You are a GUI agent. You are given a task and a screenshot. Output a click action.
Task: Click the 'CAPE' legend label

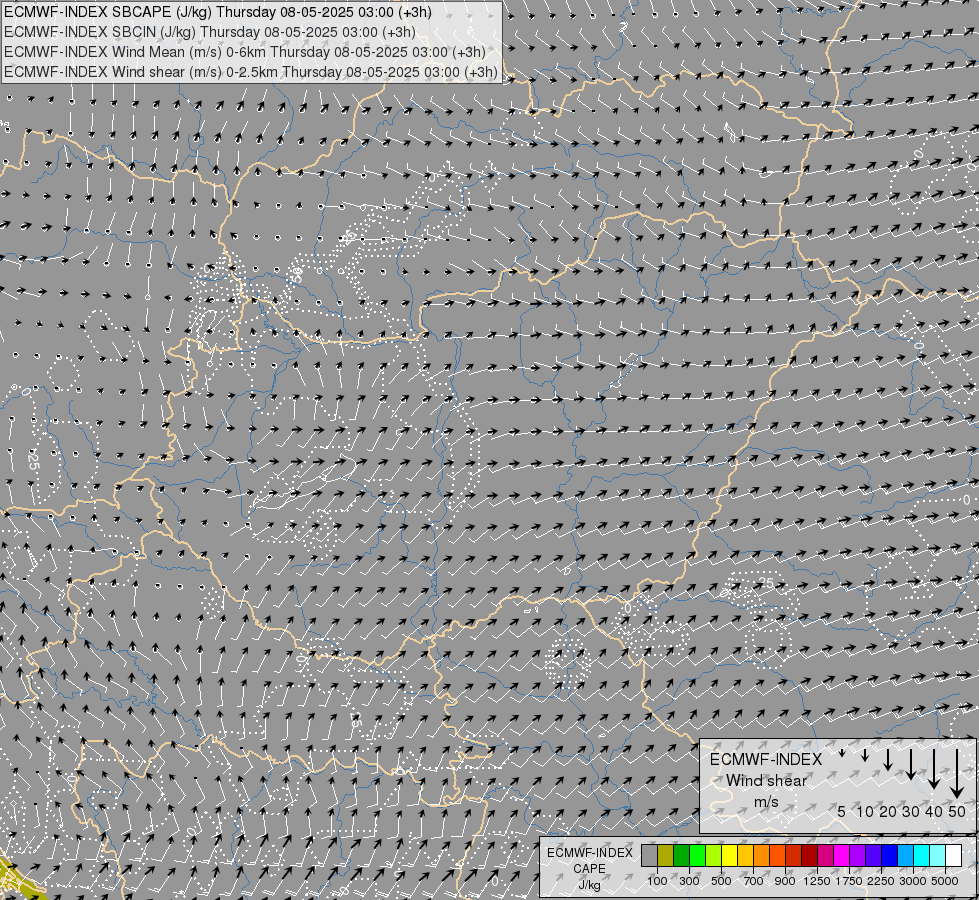[x=589, y=869]
